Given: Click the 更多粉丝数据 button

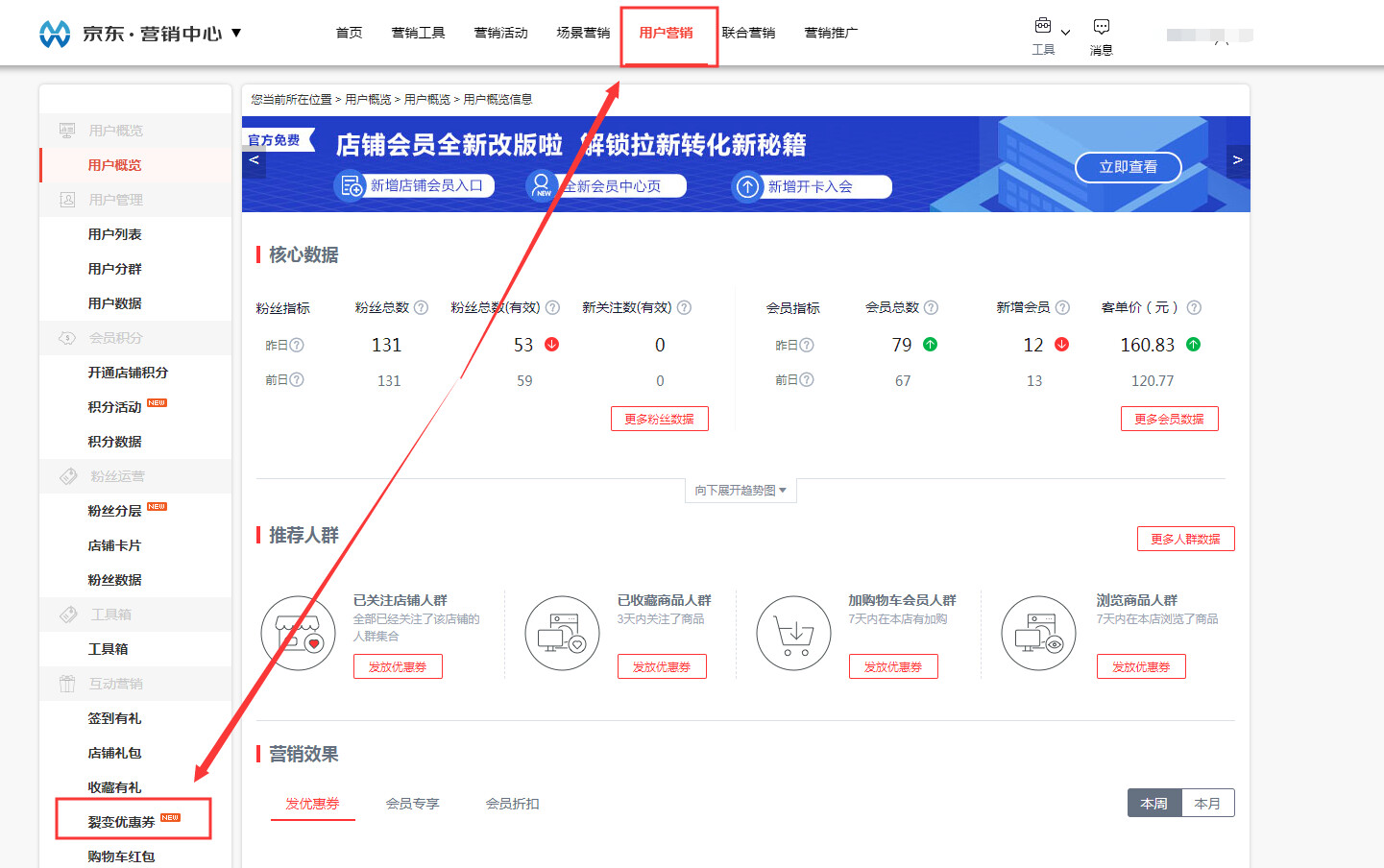Looking at the screenshot, I should click(660, 419).
